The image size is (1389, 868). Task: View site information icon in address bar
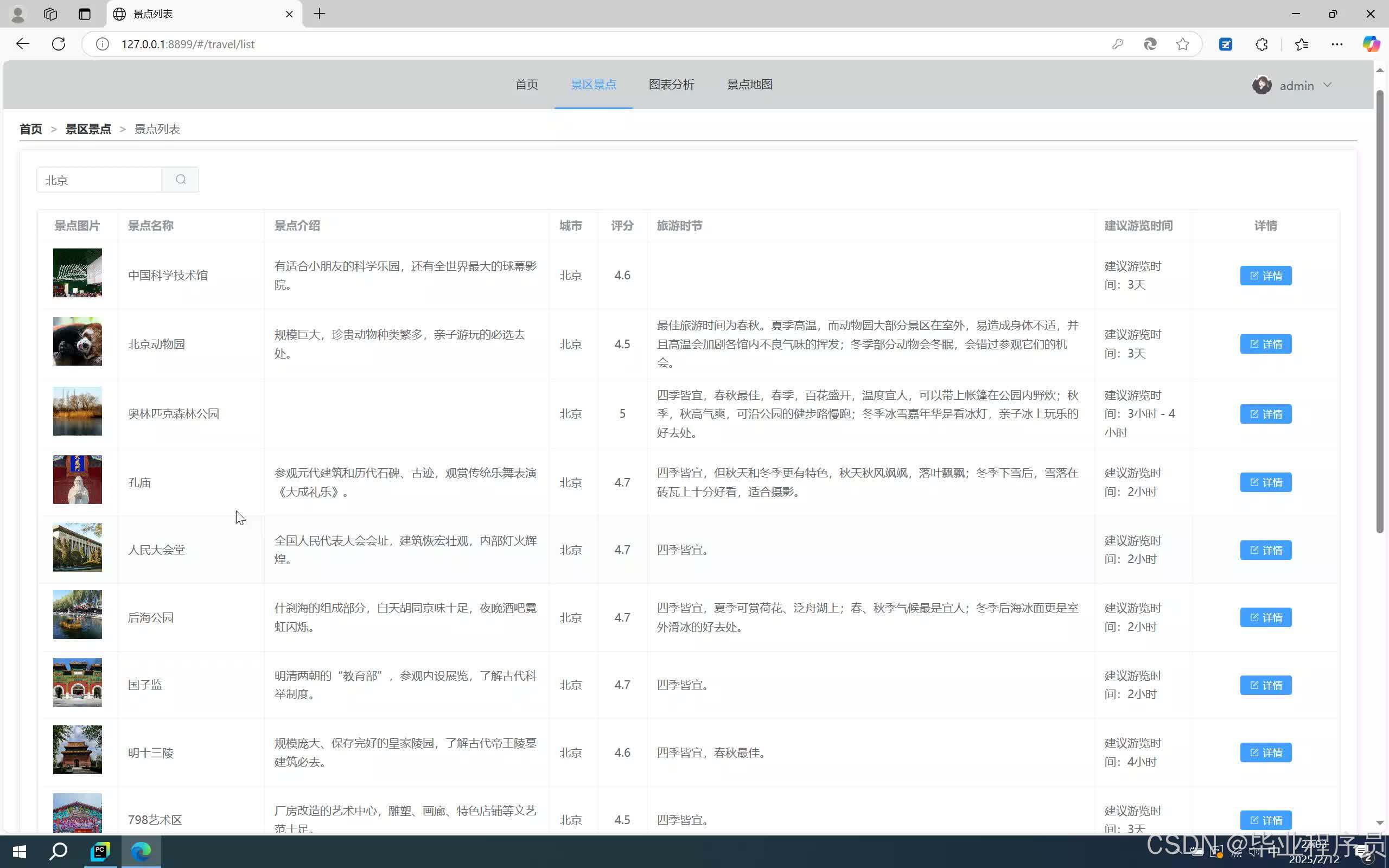[102, 44]
